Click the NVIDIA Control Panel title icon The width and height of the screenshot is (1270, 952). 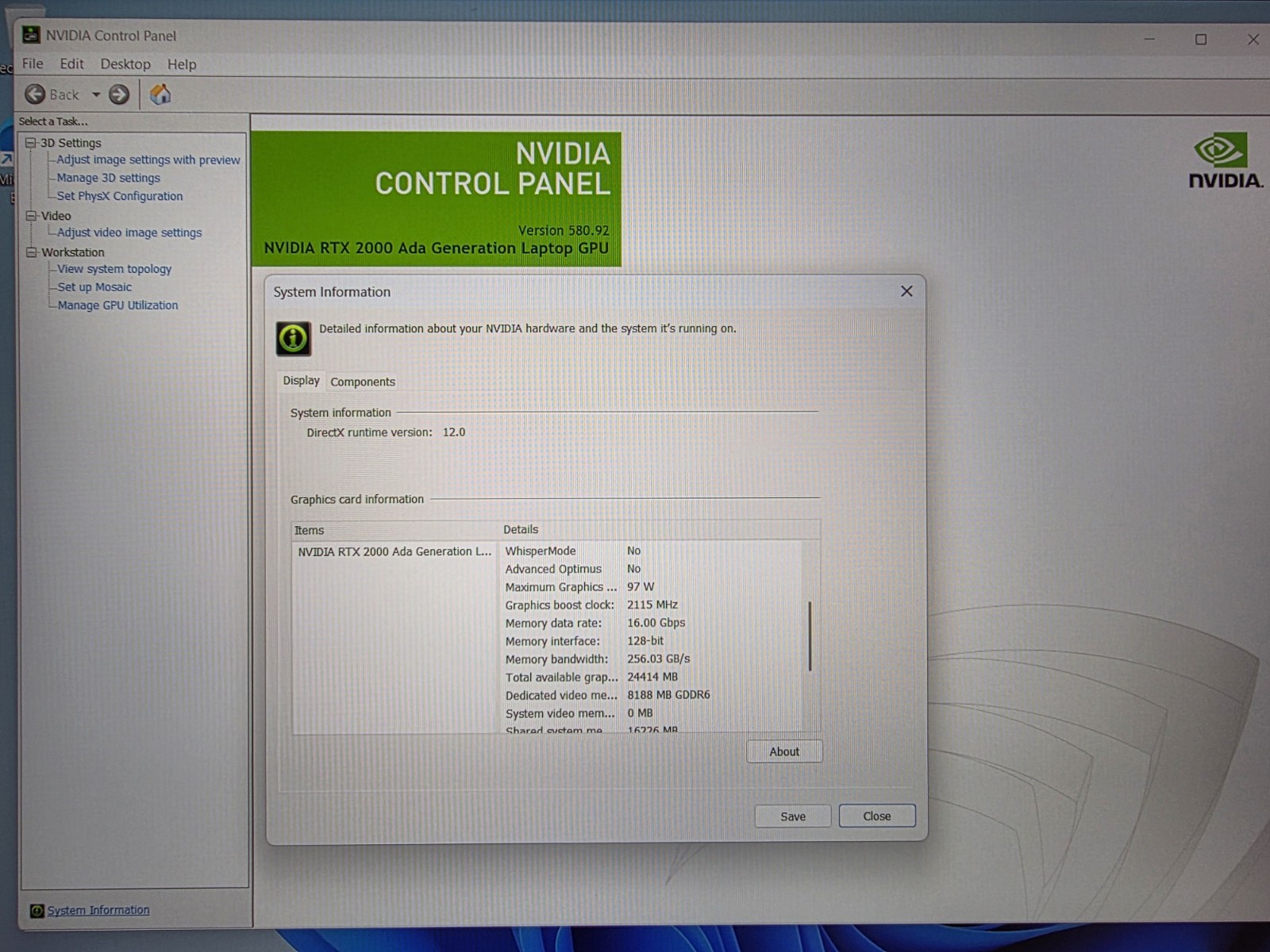point(31,35)
